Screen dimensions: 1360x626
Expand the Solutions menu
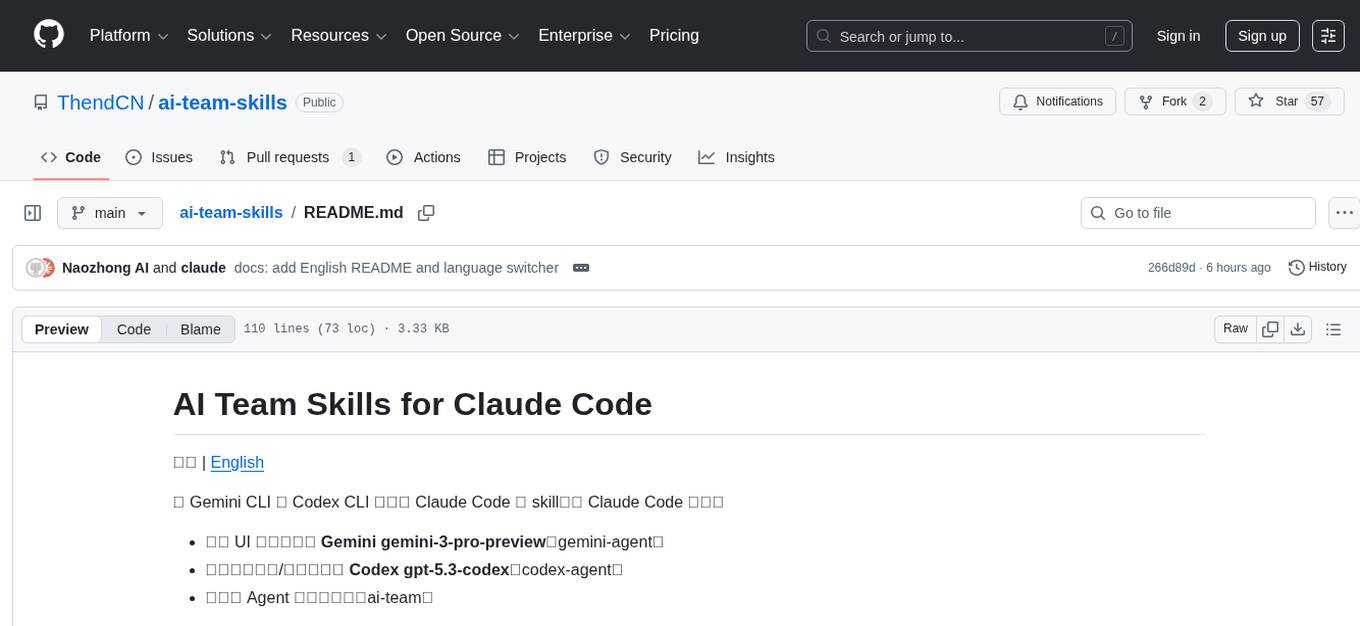pyautogui.click(x=229, y=36)
